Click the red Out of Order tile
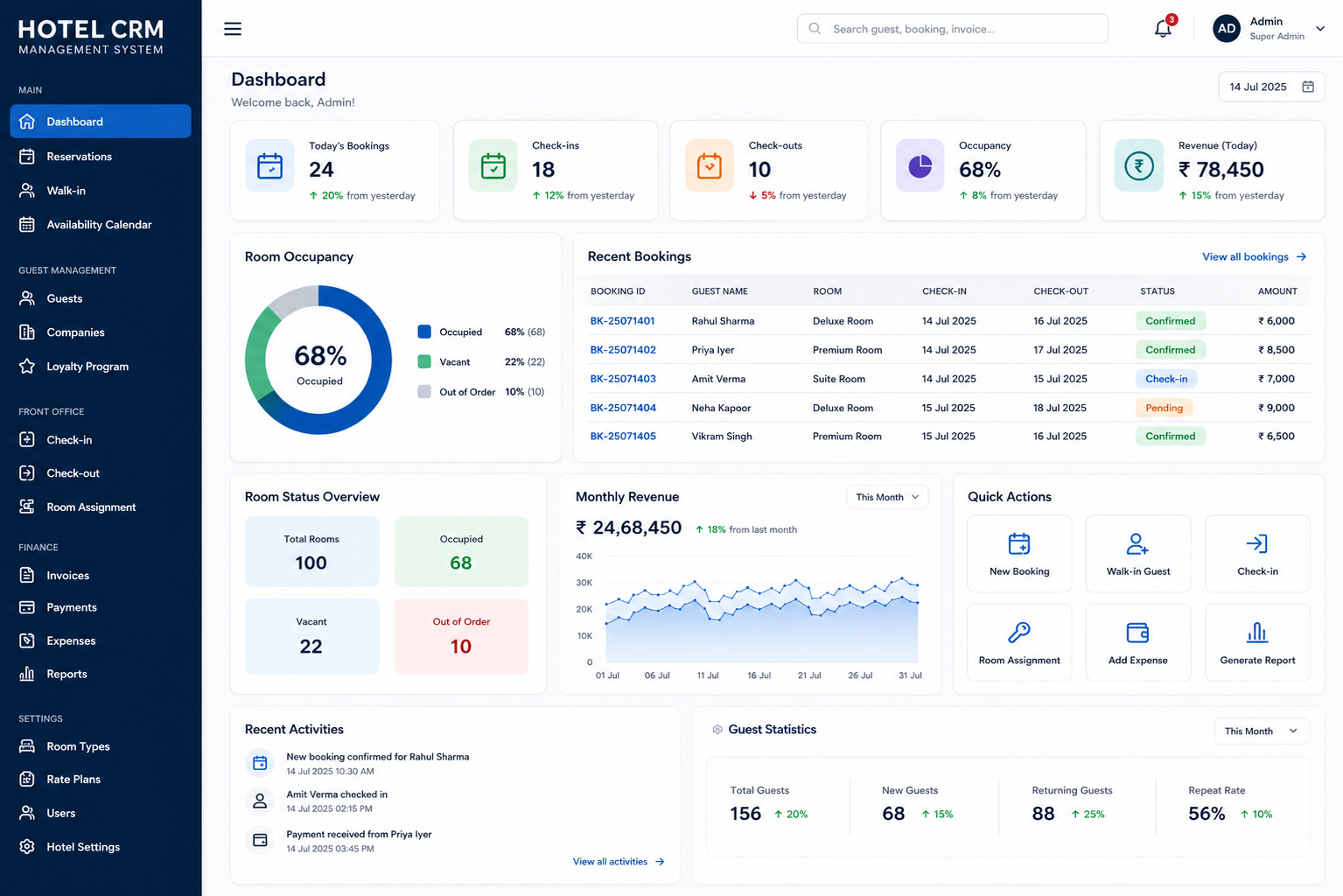The height and width of the screenshot is (896, 1343). click(461, 636)
